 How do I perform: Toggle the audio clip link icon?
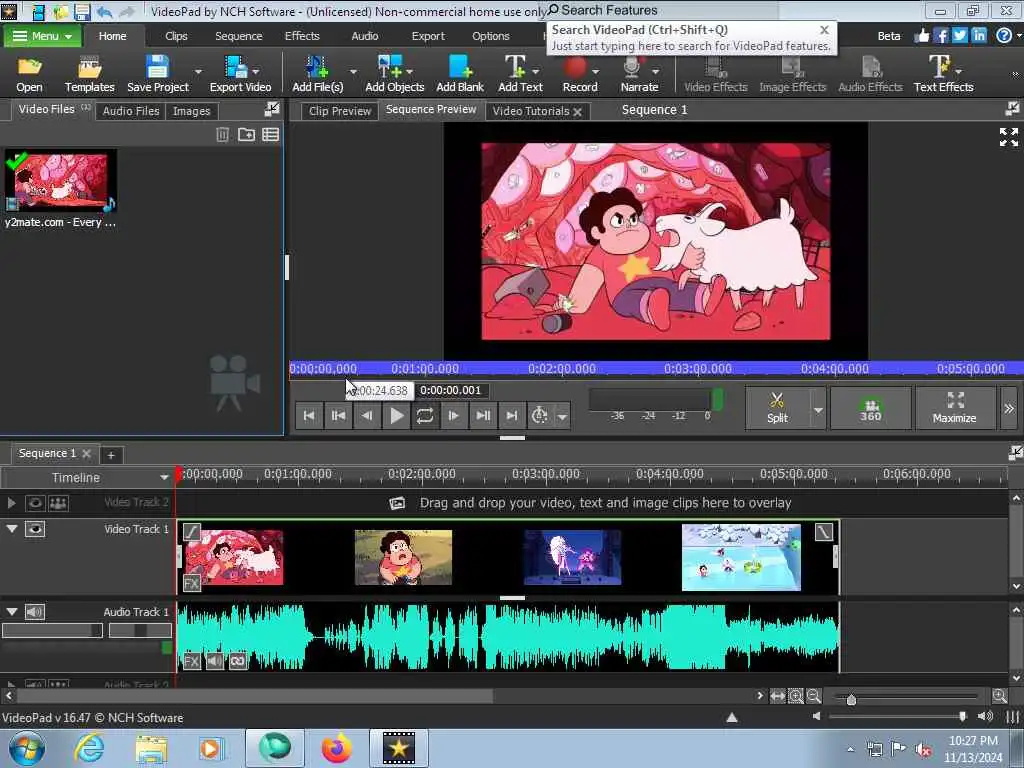(238, 661)
